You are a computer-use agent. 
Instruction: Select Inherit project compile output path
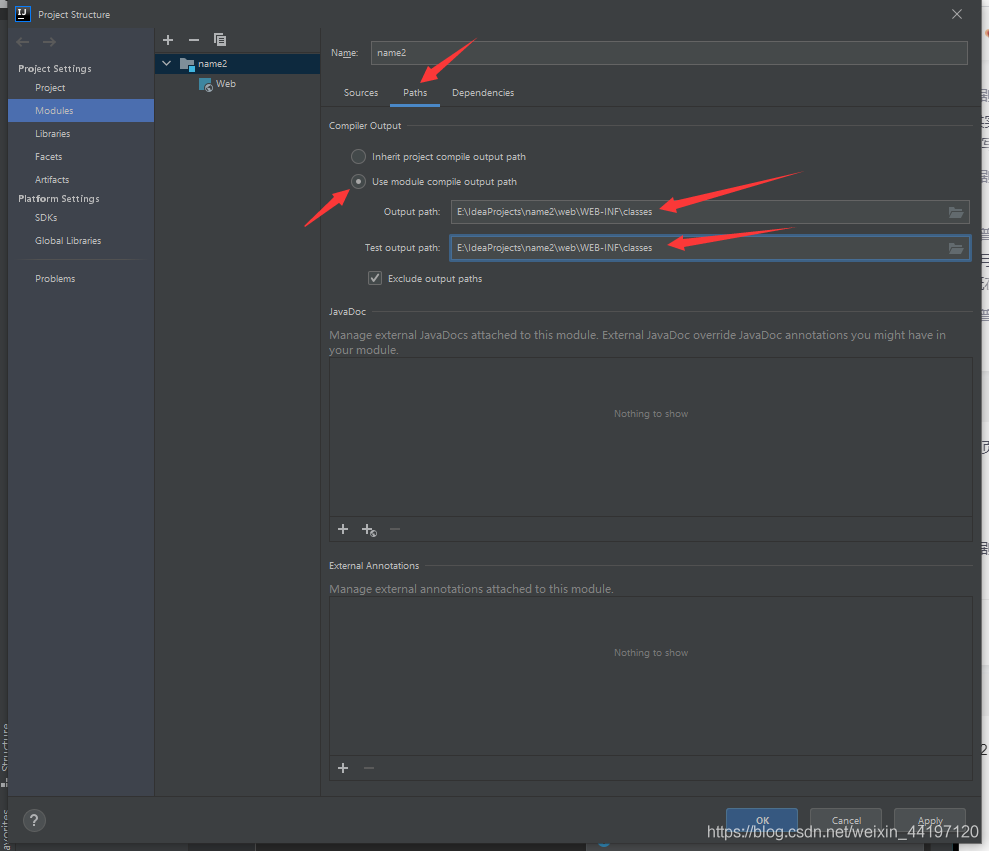[x=358, y=157]
